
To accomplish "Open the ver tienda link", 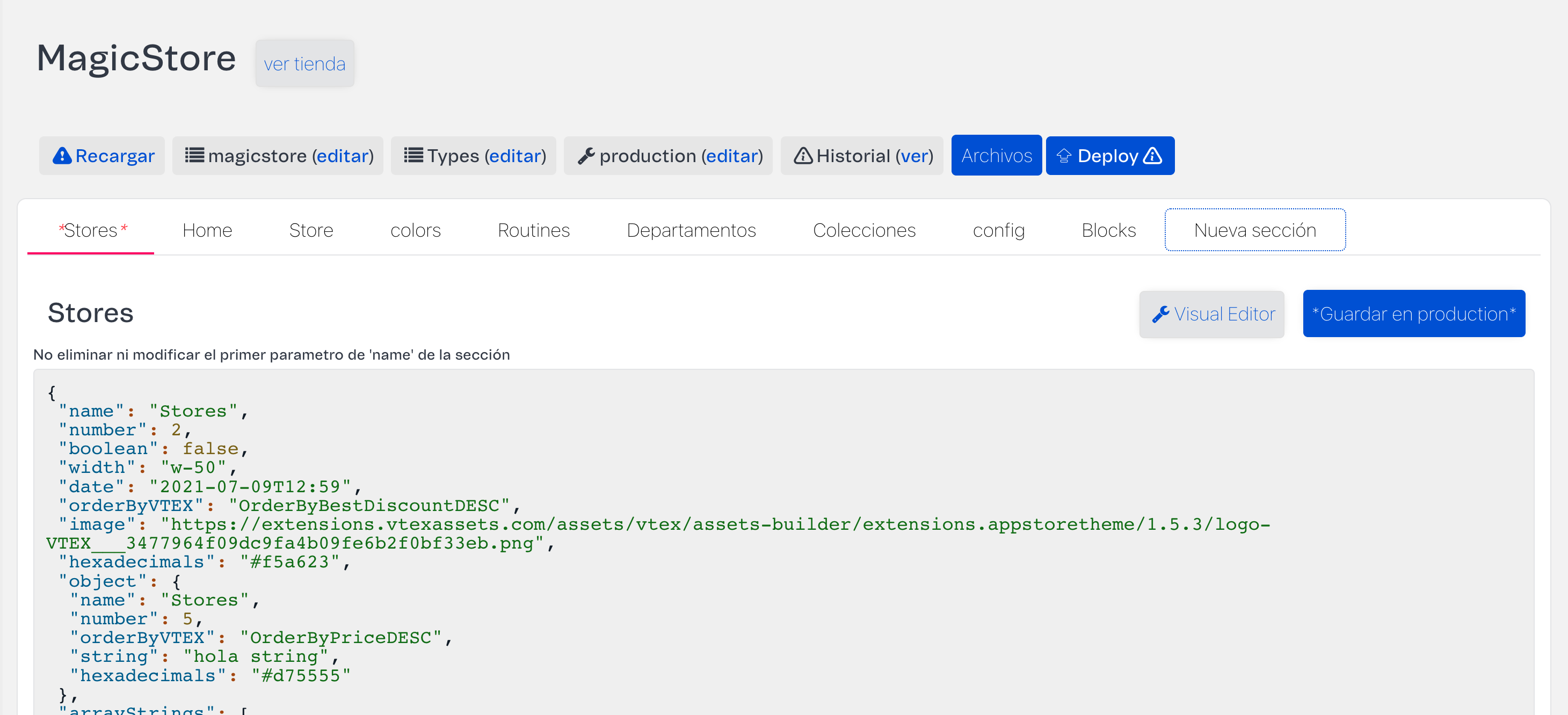I will pyautogui.click(x=304, y=63).
